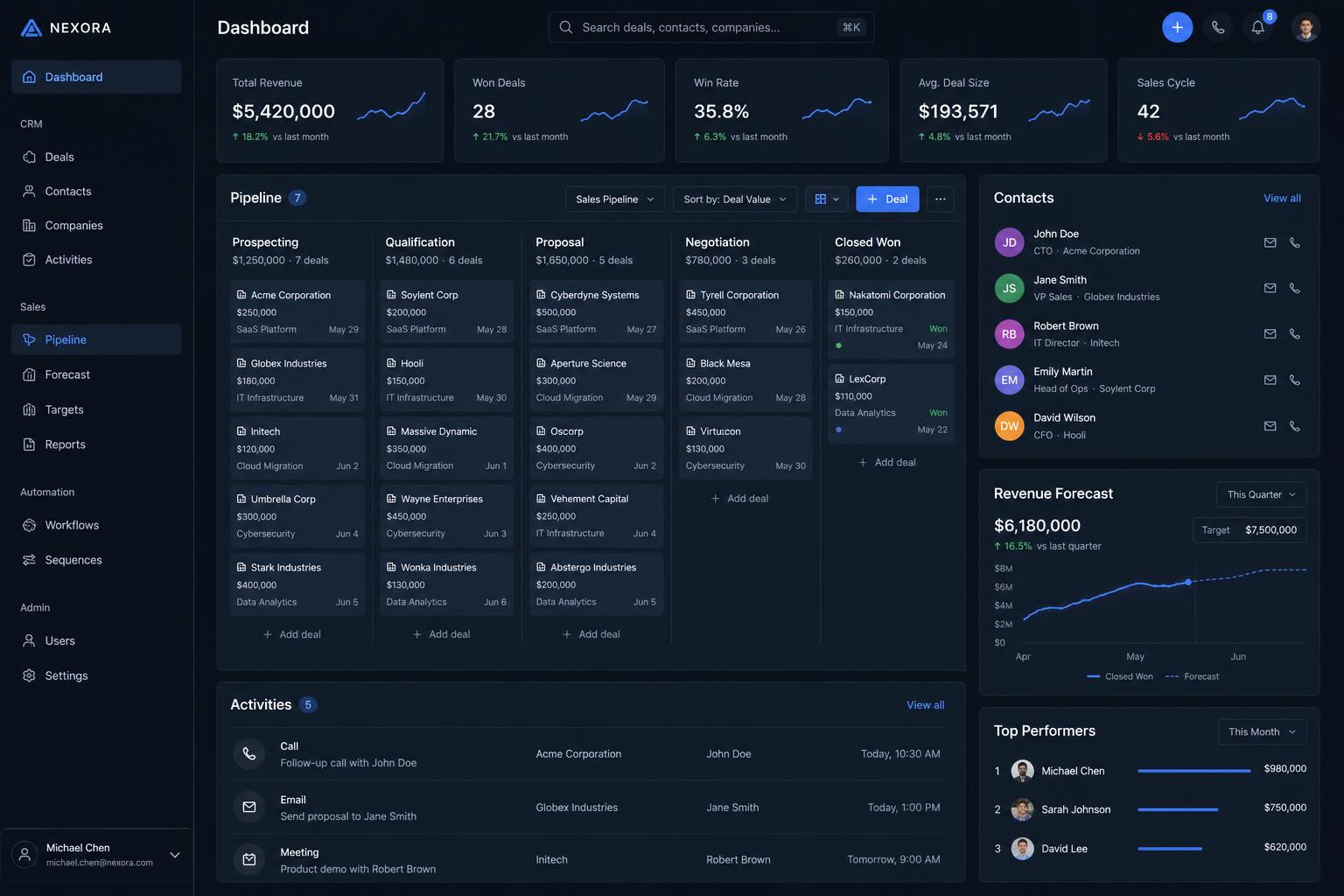Go to Dashboard in sidebar
Screen dimensions: 1344x896
pyautogui.click(x=96, y=77)
